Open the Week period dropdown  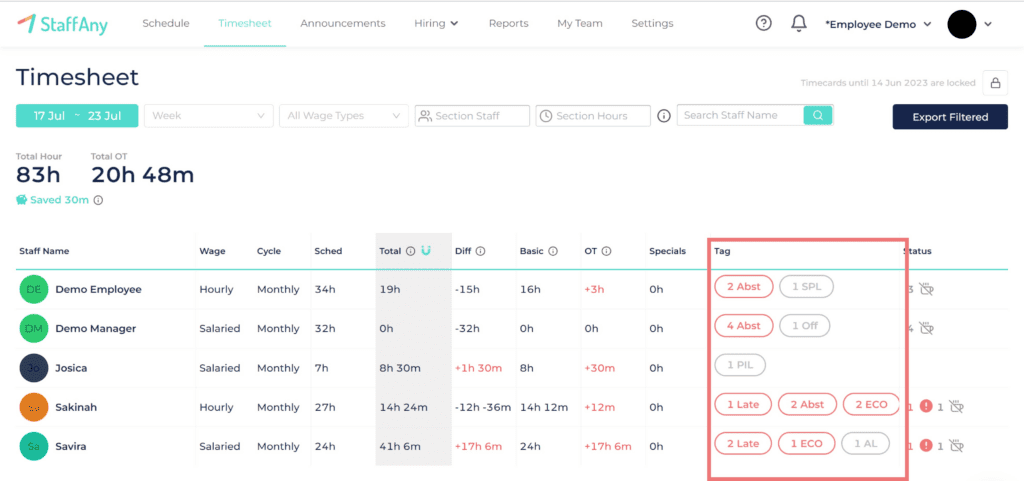pos(209,116)
